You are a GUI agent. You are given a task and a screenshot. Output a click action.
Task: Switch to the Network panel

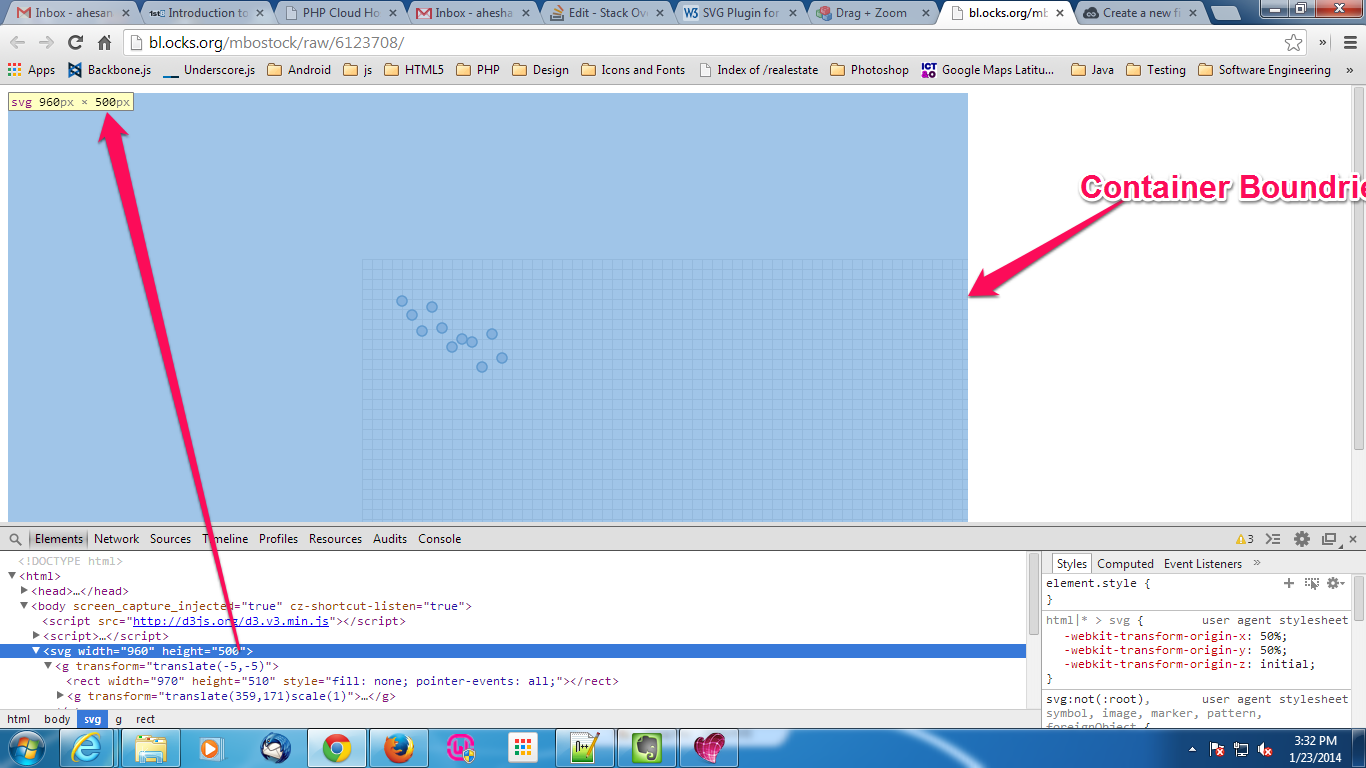tap(117, 539)
